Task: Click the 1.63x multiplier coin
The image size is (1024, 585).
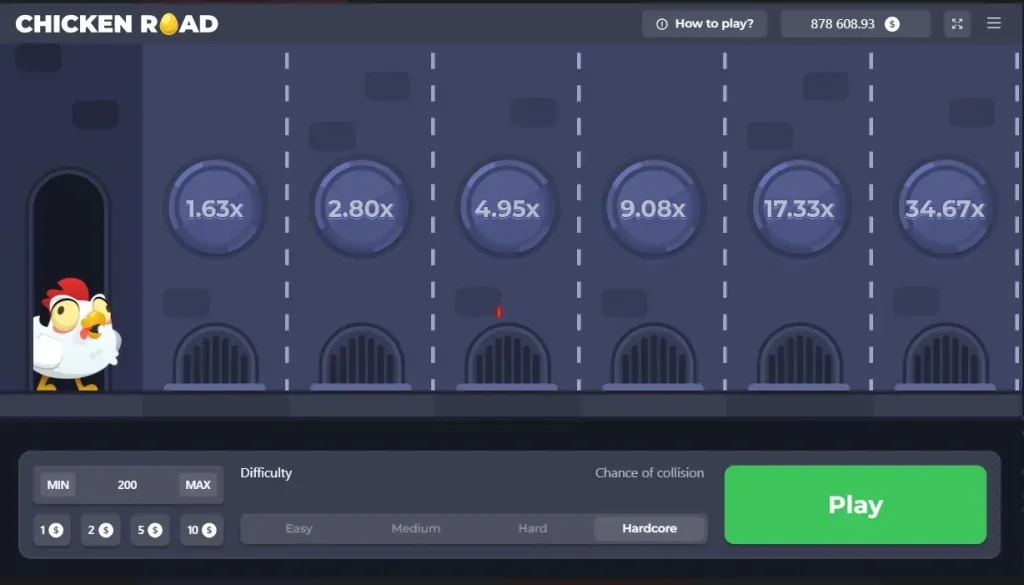Action: coord(215,208)
